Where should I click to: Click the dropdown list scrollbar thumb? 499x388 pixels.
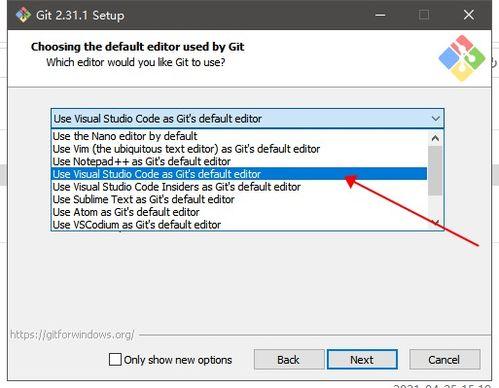[435, 171]
